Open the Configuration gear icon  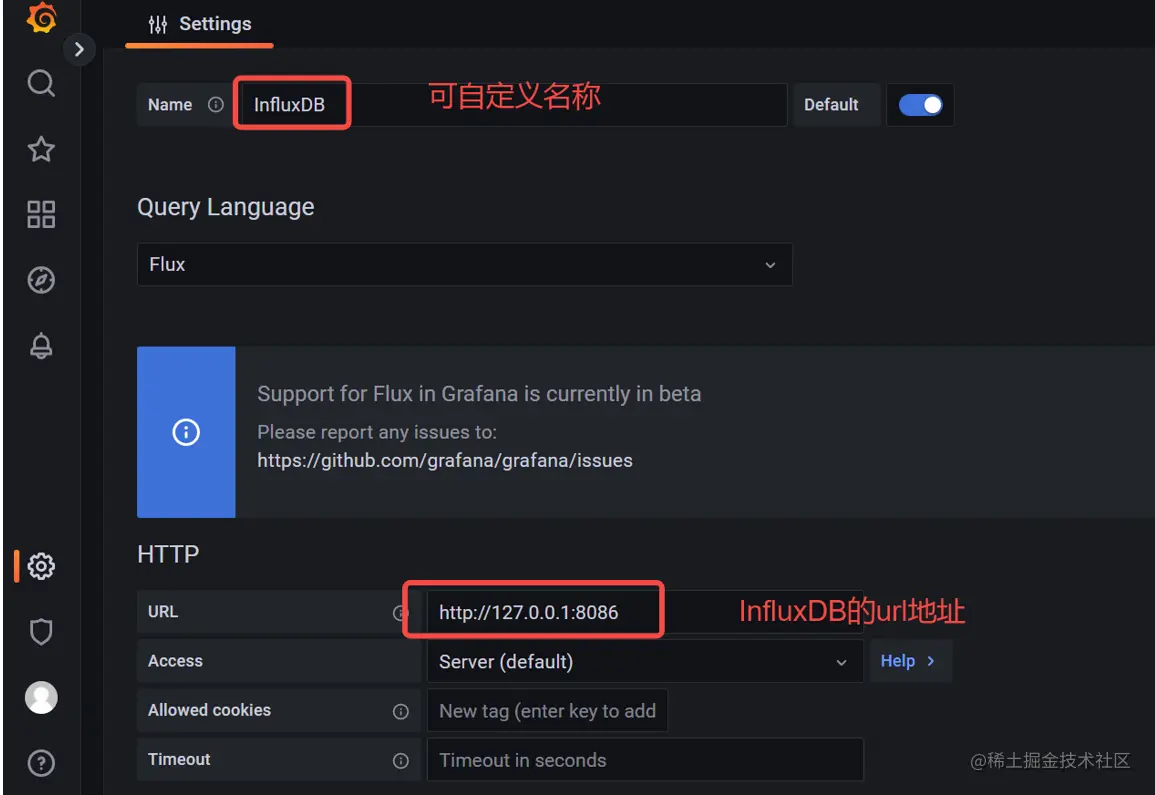coord(41,566)
